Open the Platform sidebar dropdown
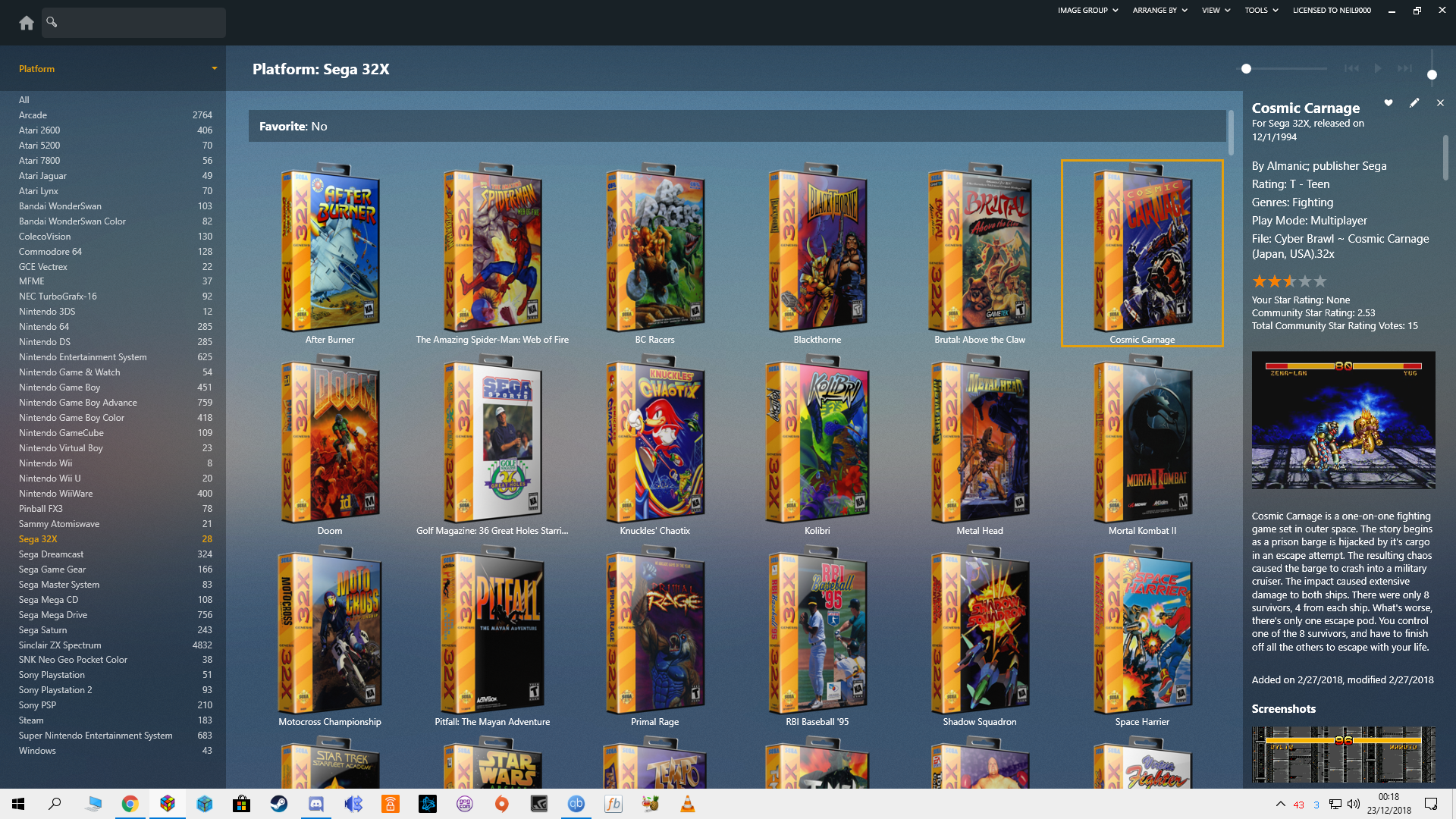The width and height of the screenshot is (1456, 819). (214, 68)
